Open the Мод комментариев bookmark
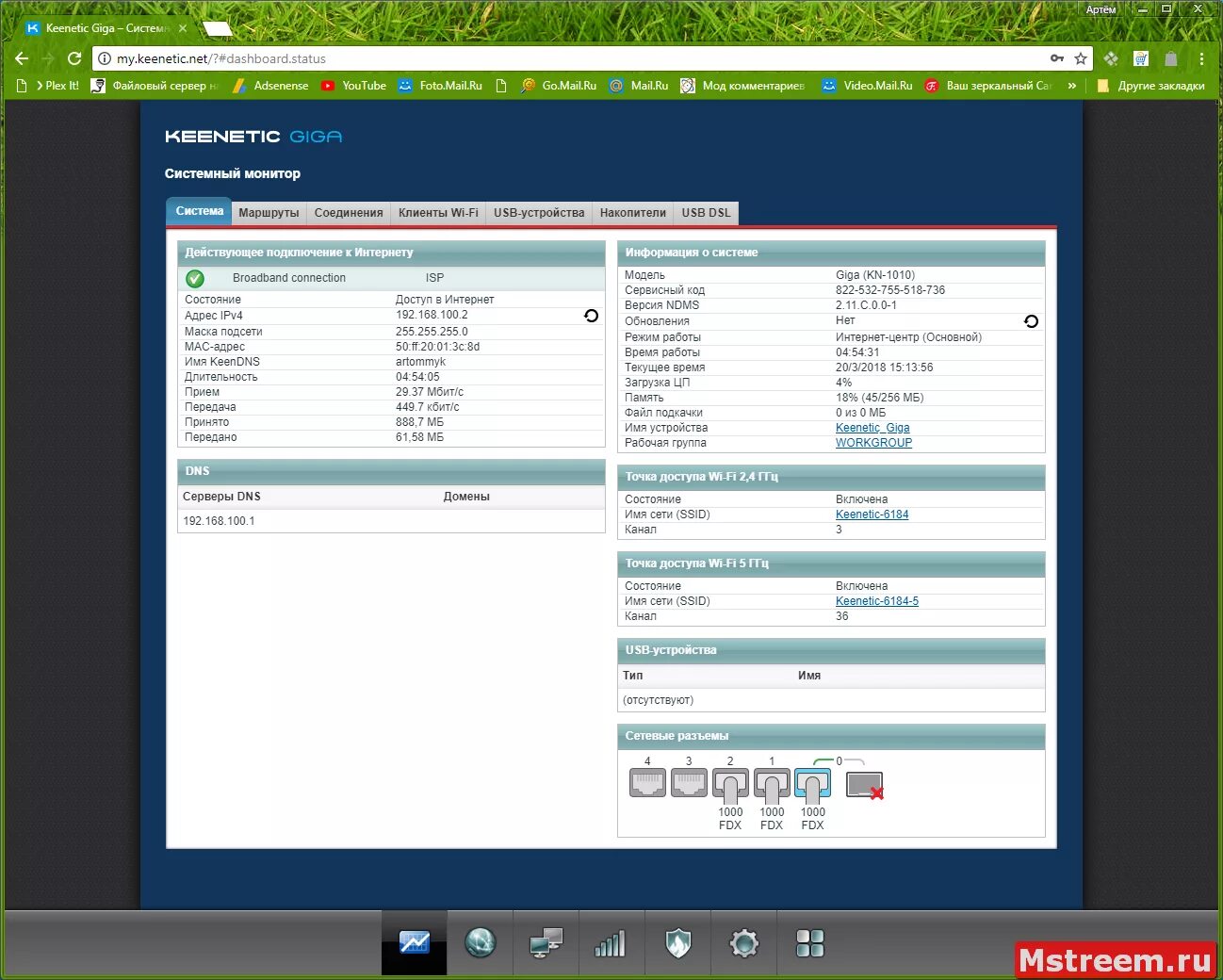1223x980 pixels. pyautogui.click(x=742, y=86)
